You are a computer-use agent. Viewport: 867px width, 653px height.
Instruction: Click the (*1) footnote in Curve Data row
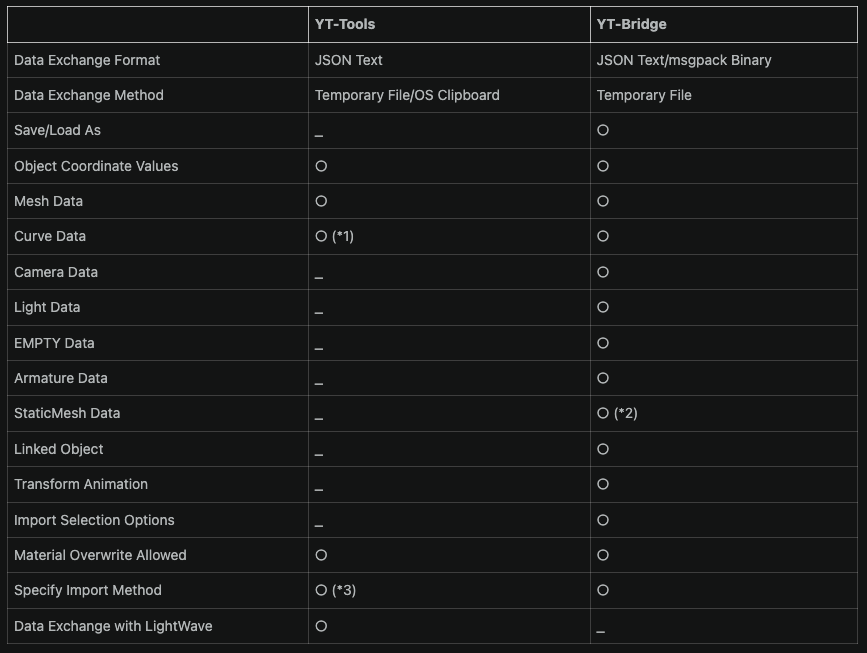pos(343,236)
